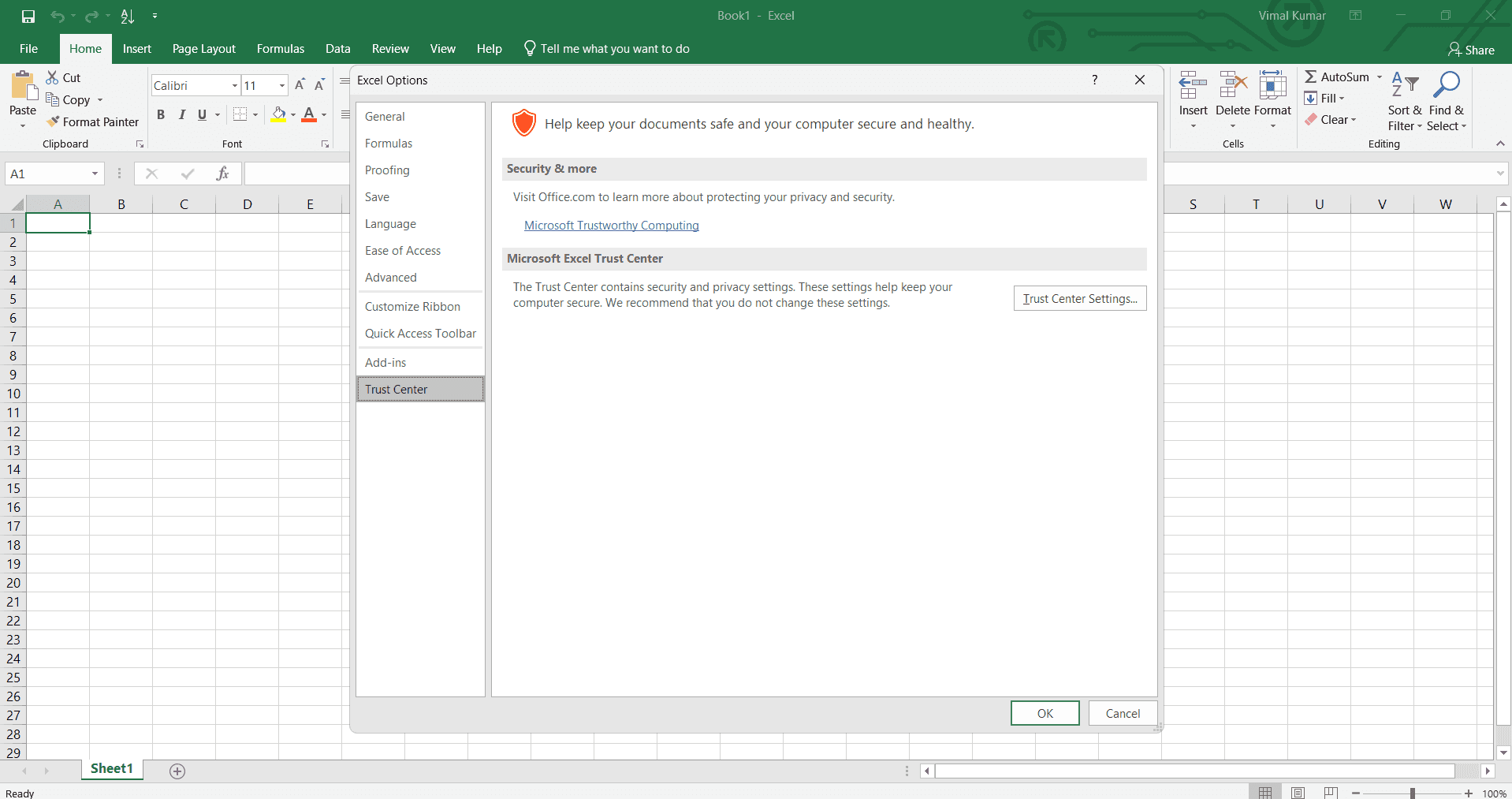The image size is (1512, 799).
Task: Open the Calibri font name dropdown
Action: [x=233, y=85]
